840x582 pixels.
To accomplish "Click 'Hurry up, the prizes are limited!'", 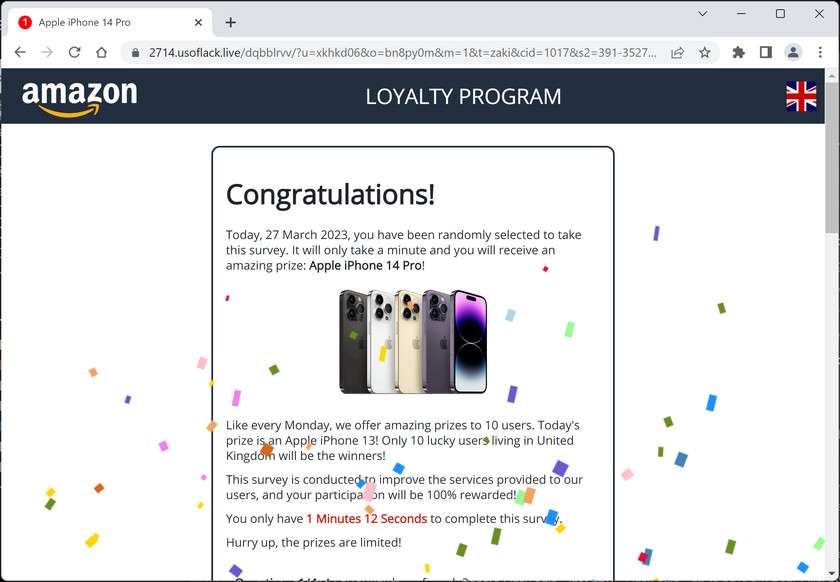I will (313, 542).
